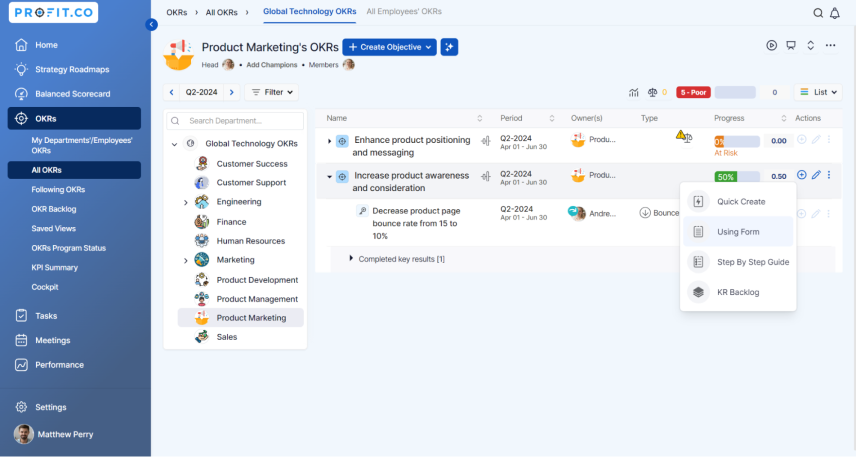Switch to All Employees' OKRs tab

(x=404, y=11)
